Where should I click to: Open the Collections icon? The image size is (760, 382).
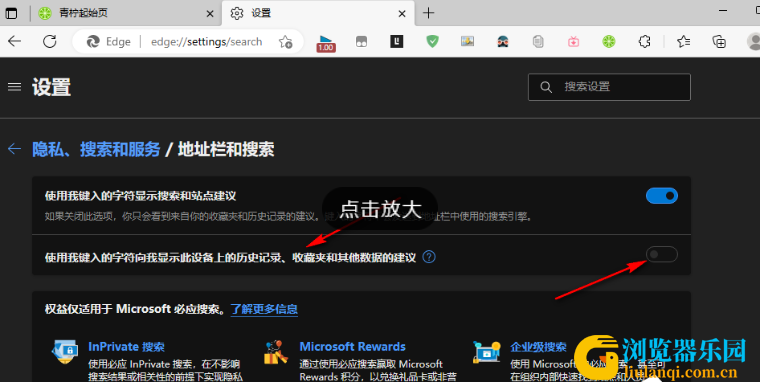click(719, 42)
